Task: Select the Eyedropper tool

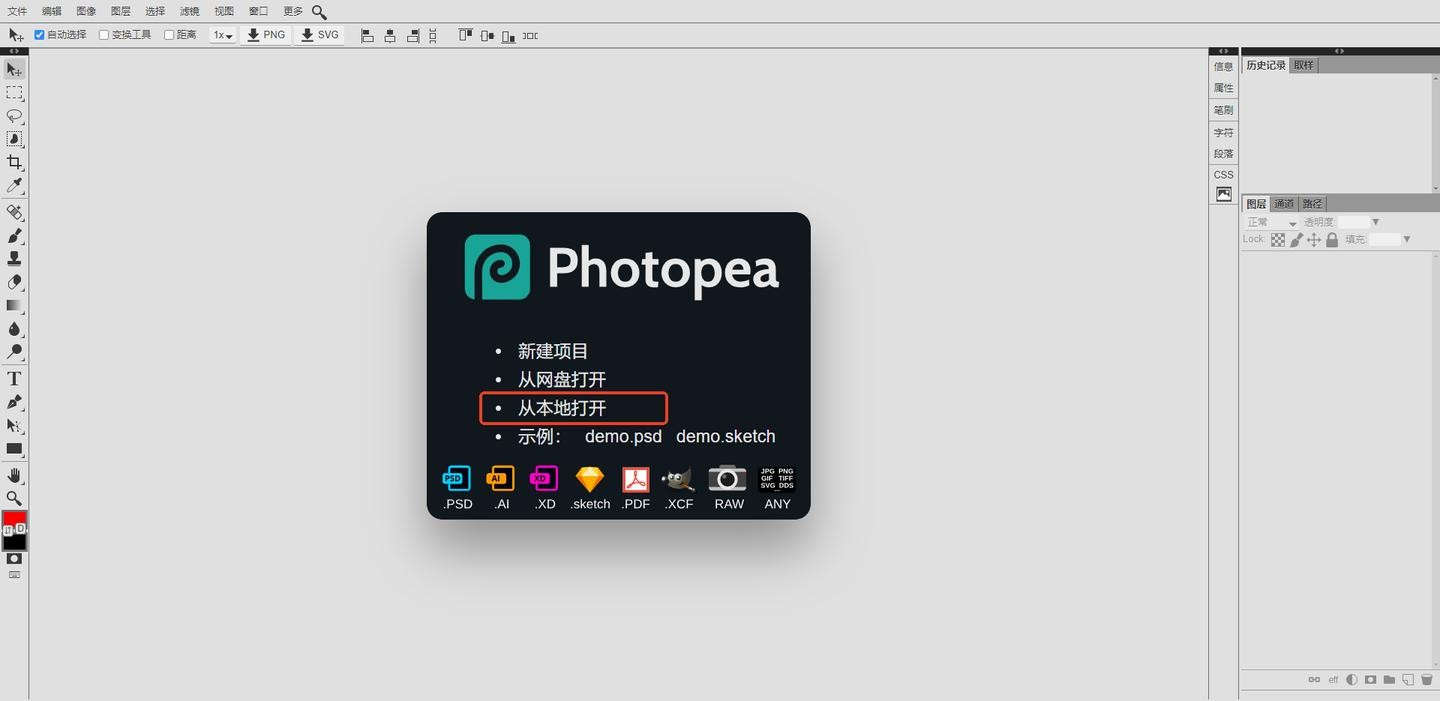Action: tap(14, 186)
